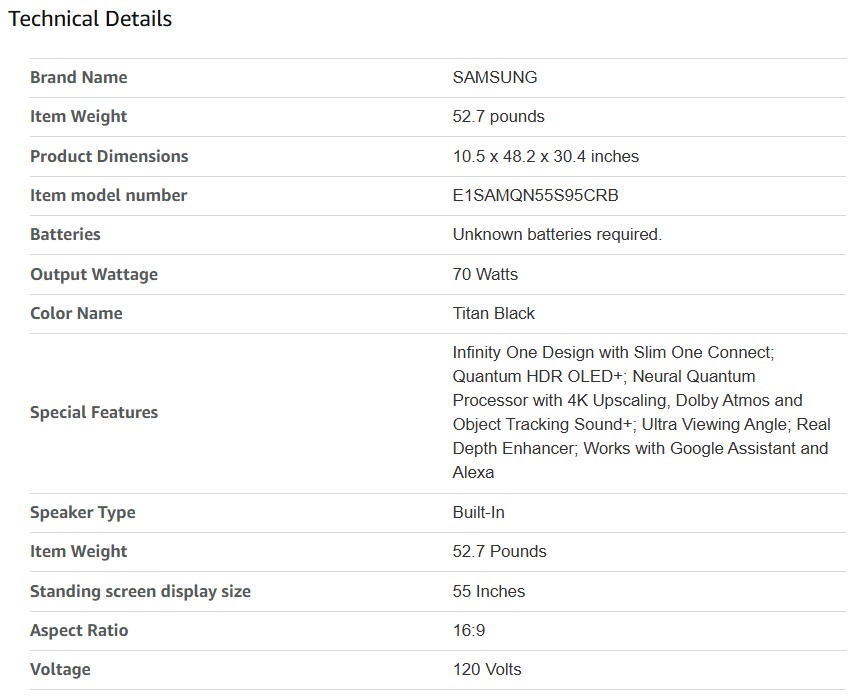The height and width of the screenshot is (700, 864).
Task: Click the model number E1SAMQN55S95CRB
Action: point(535,195)
